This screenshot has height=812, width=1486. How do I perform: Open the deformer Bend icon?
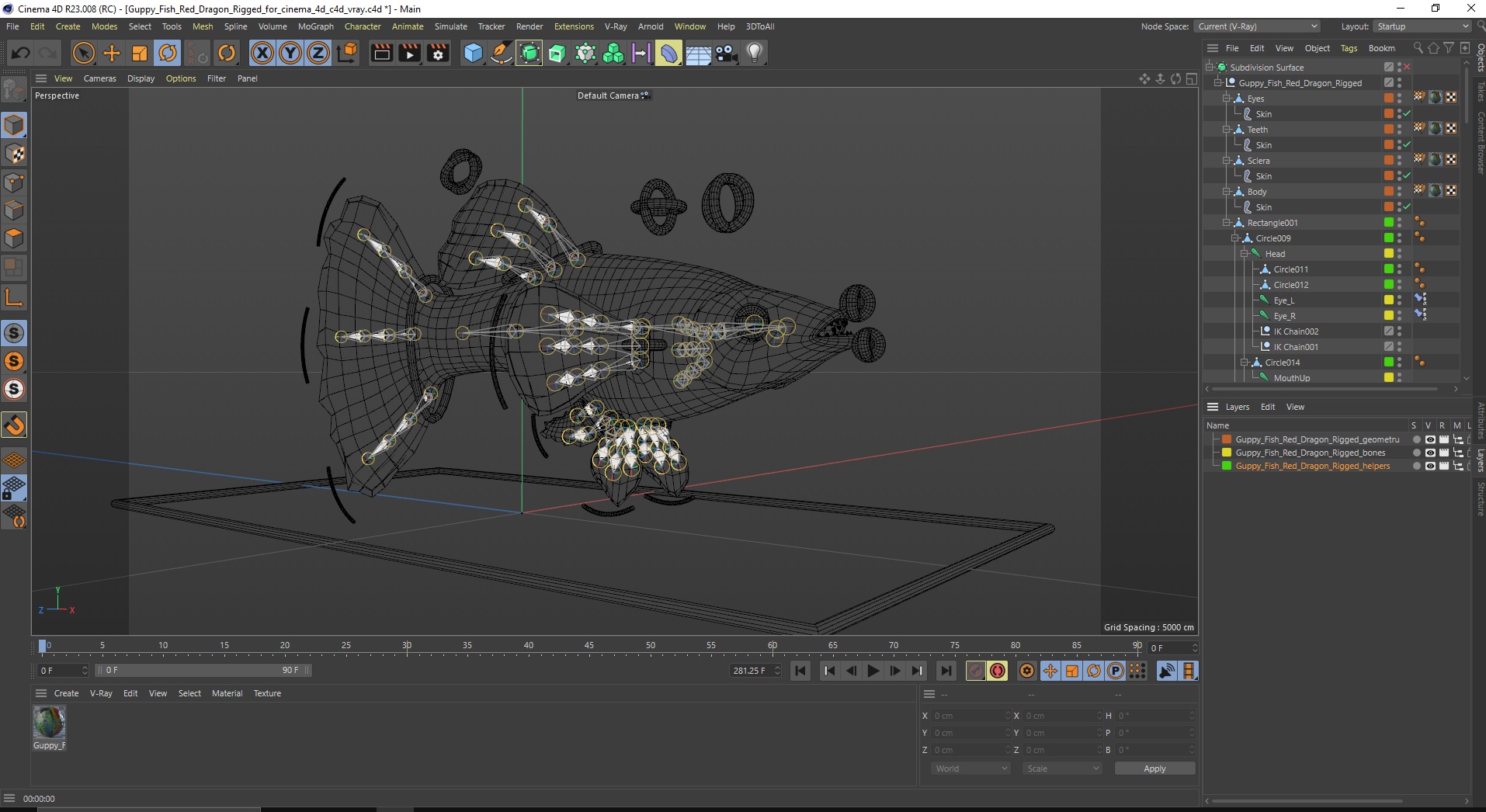(668, 53)
